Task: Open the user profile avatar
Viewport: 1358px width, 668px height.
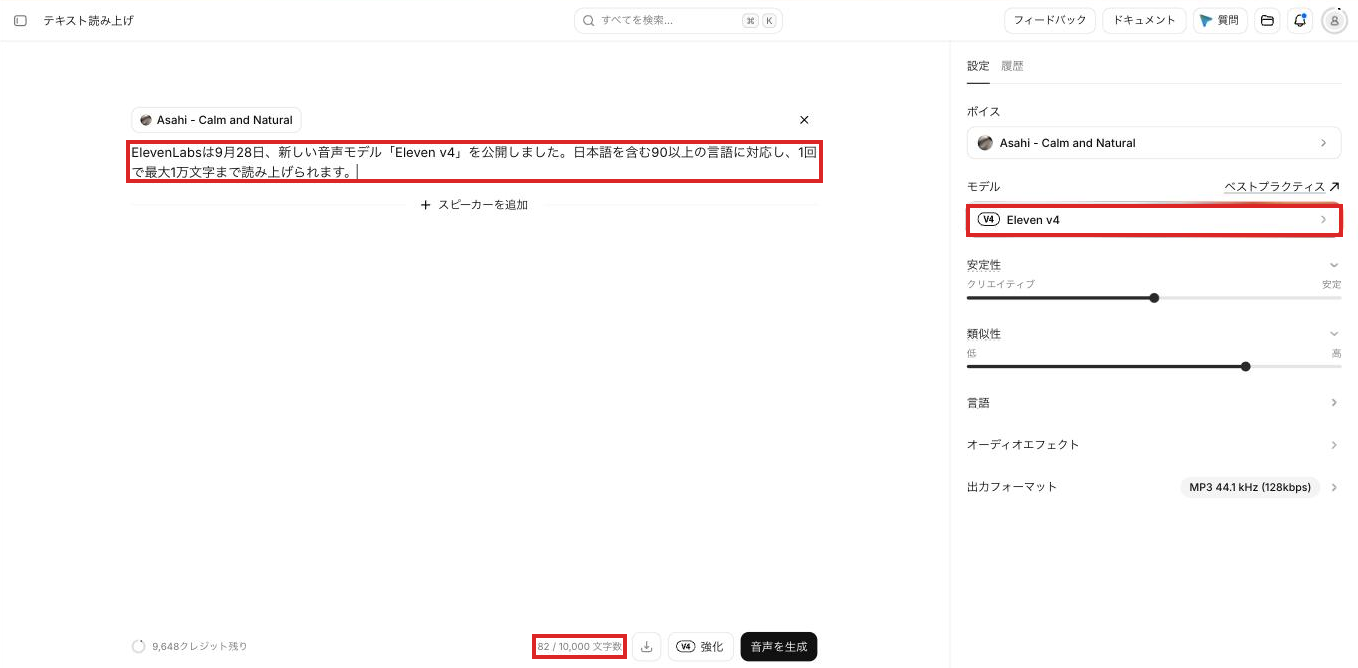Action: point(1334,20)
